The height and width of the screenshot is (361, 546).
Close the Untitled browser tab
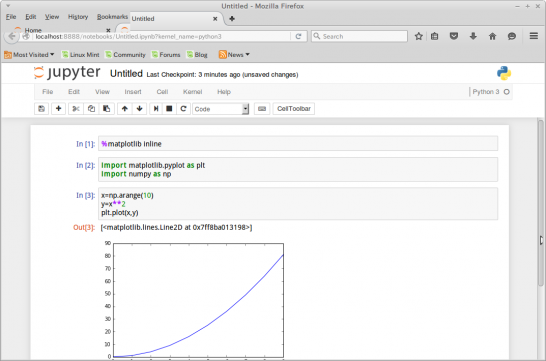pyautogui.click(x=215, y=19)
